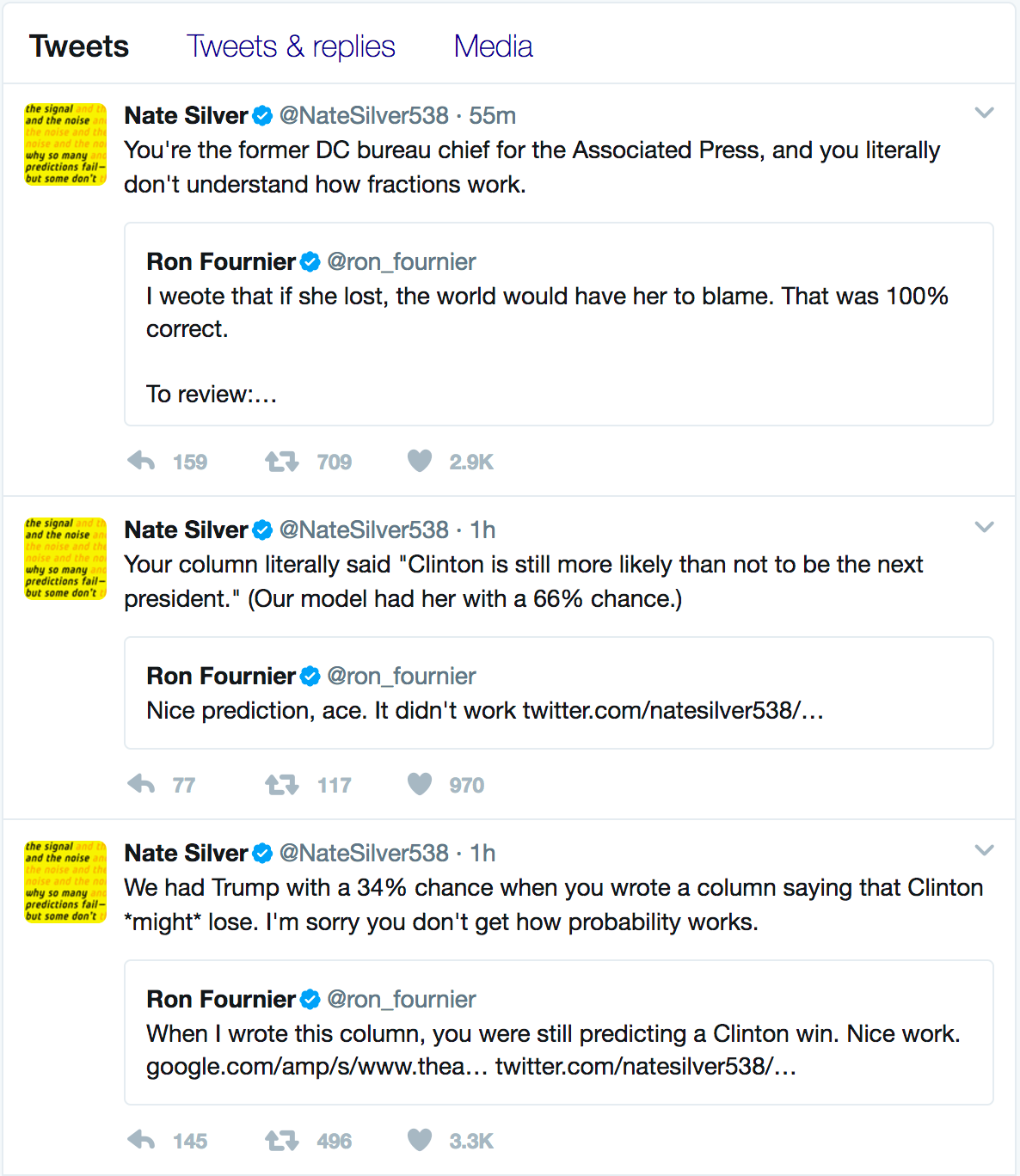This screenshot has height=1176, width=1020.
Task: Reply to the tweet with 77 replies
Action: click(142, 785)
